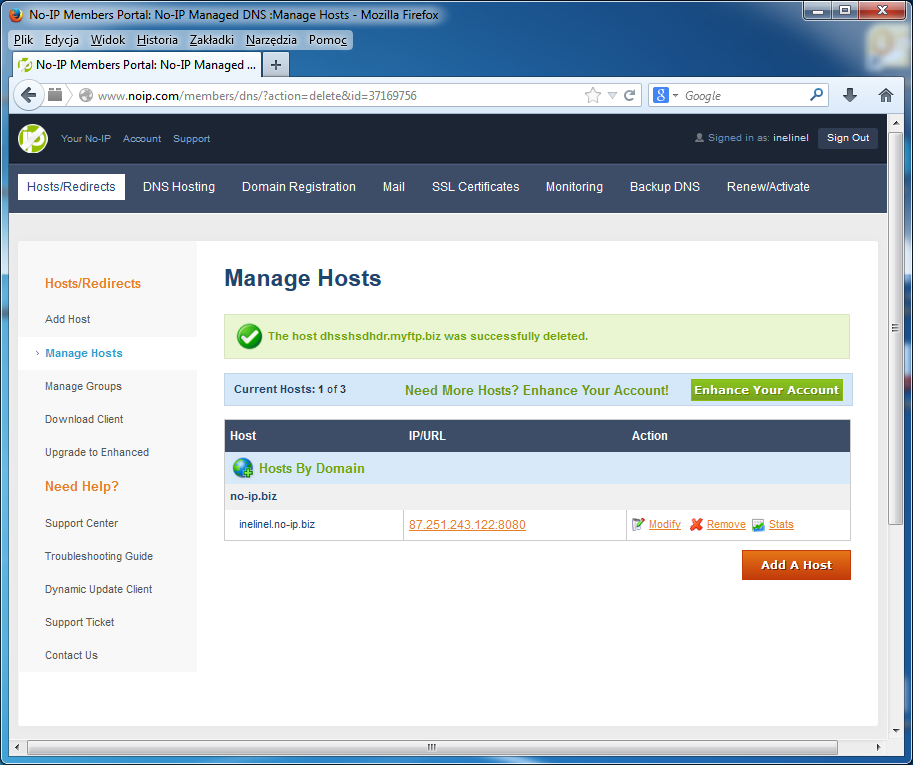The width and height of the screenshot is (913, 765).
Task: Open the Domain Registration tab
Action: 299,187
